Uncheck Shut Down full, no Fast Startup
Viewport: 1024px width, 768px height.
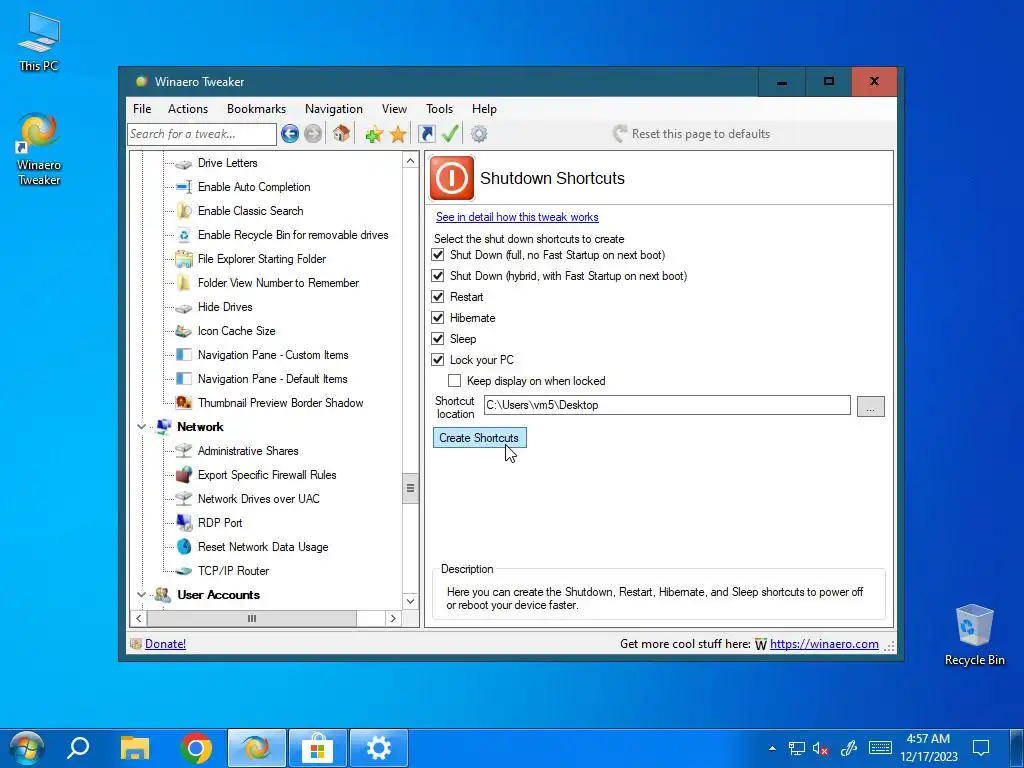[438, 255]
